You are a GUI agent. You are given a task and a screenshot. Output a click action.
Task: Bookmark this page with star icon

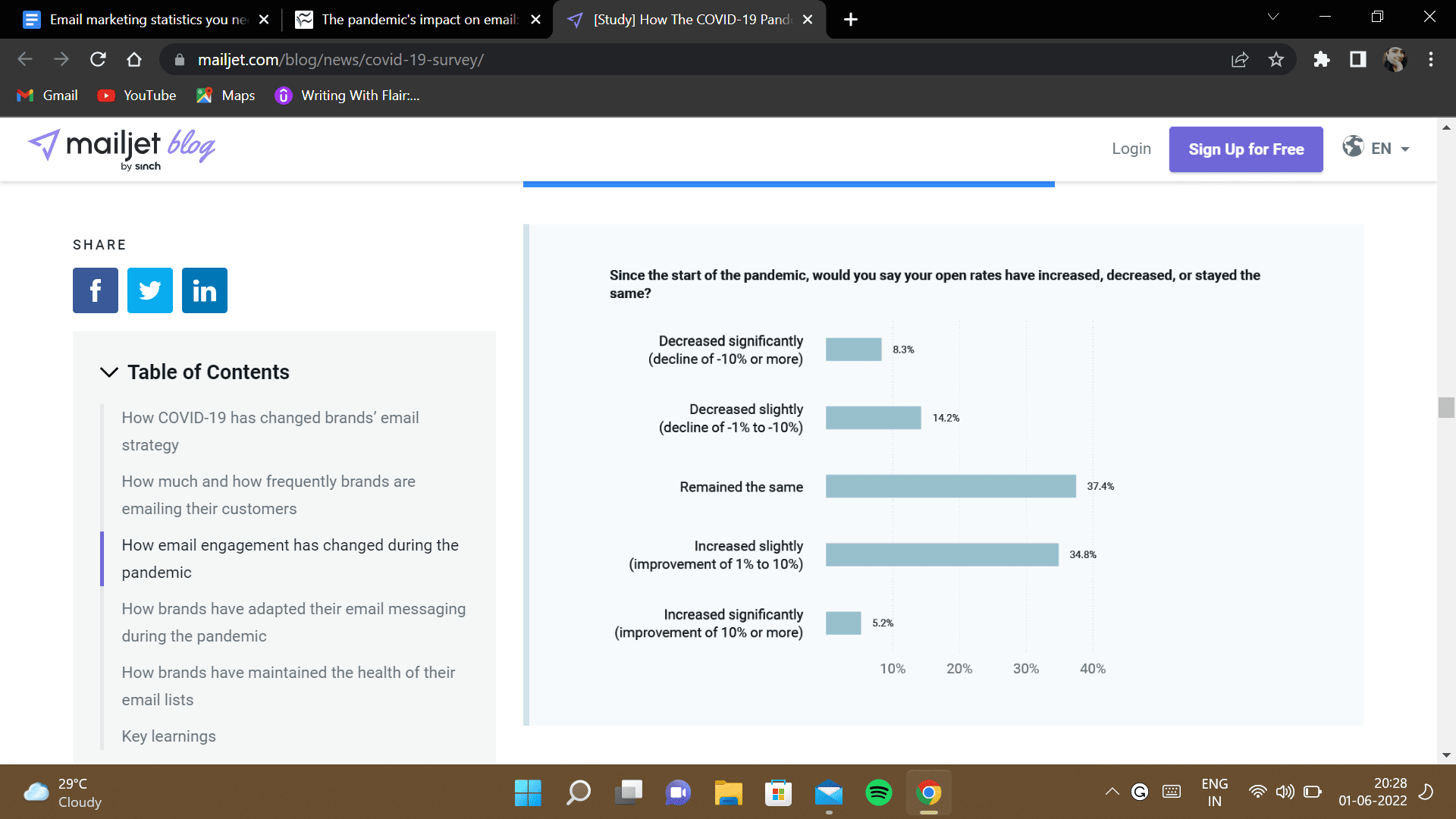coord(1276,60)
